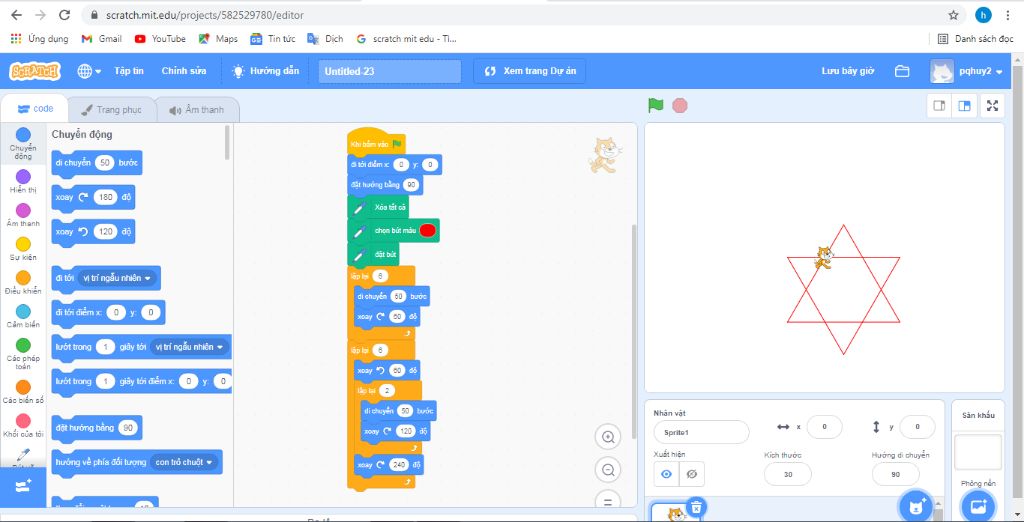The image size is (1024, 522).
Task: Click Xem trang Dự án button
Action: [530, 71]
